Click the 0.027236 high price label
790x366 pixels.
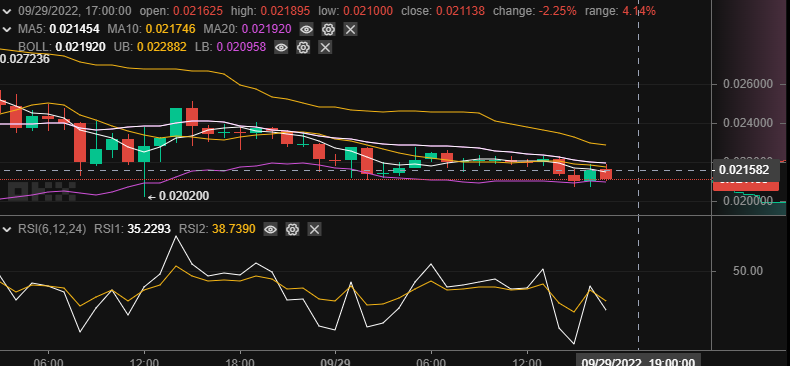25,59
